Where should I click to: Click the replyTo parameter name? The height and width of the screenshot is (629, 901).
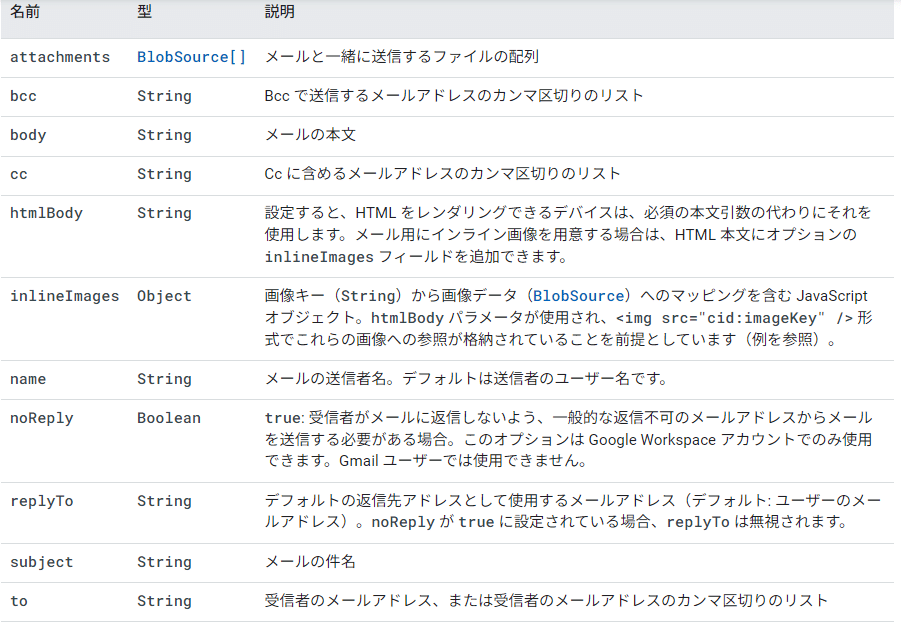[42, 501]
